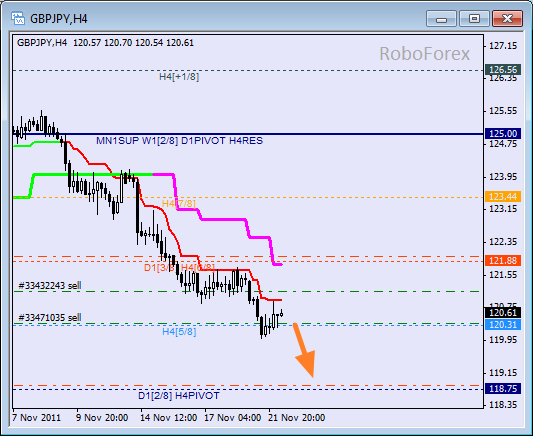Click the 123.95 price scale value
This screenshot has width=533, height=436.
503,177
